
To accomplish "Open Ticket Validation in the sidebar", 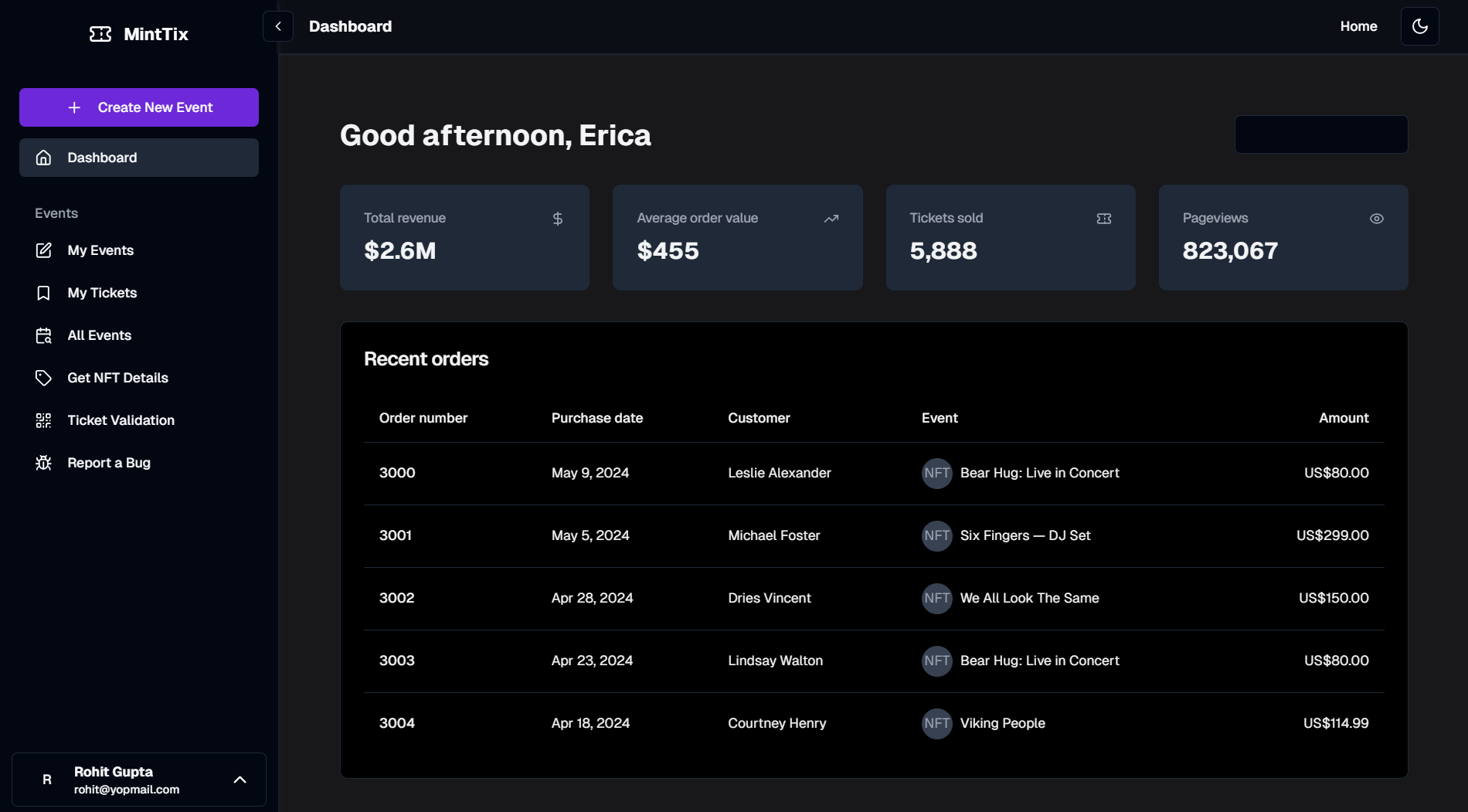I will [139, 420].
